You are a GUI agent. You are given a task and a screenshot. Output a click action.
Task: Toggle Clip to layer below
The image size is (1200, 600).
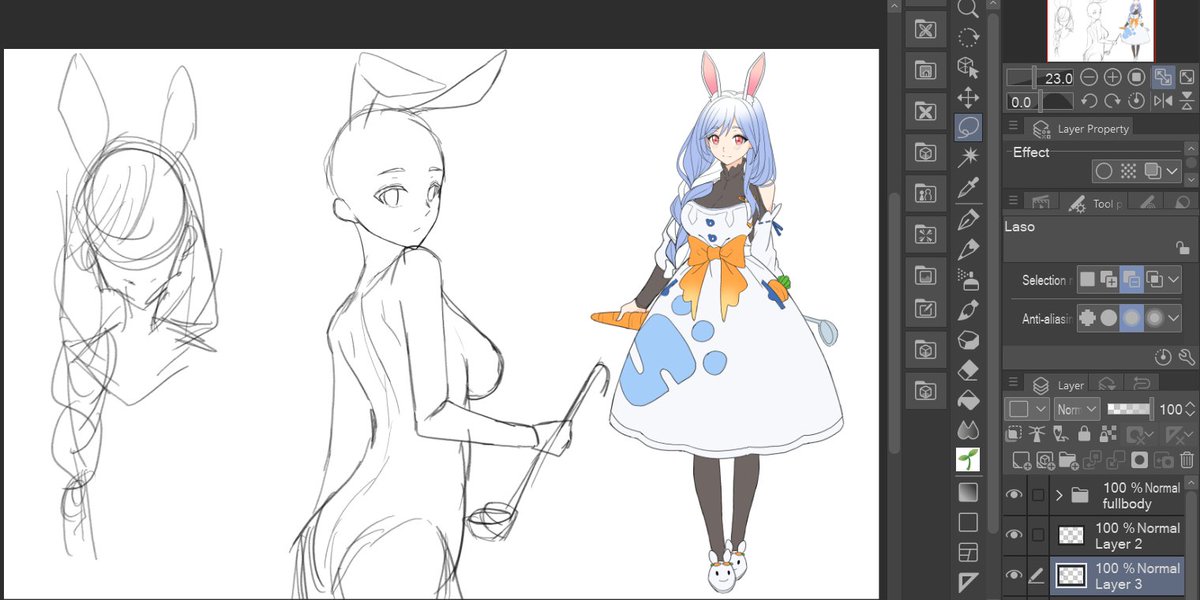[1015, 434]
